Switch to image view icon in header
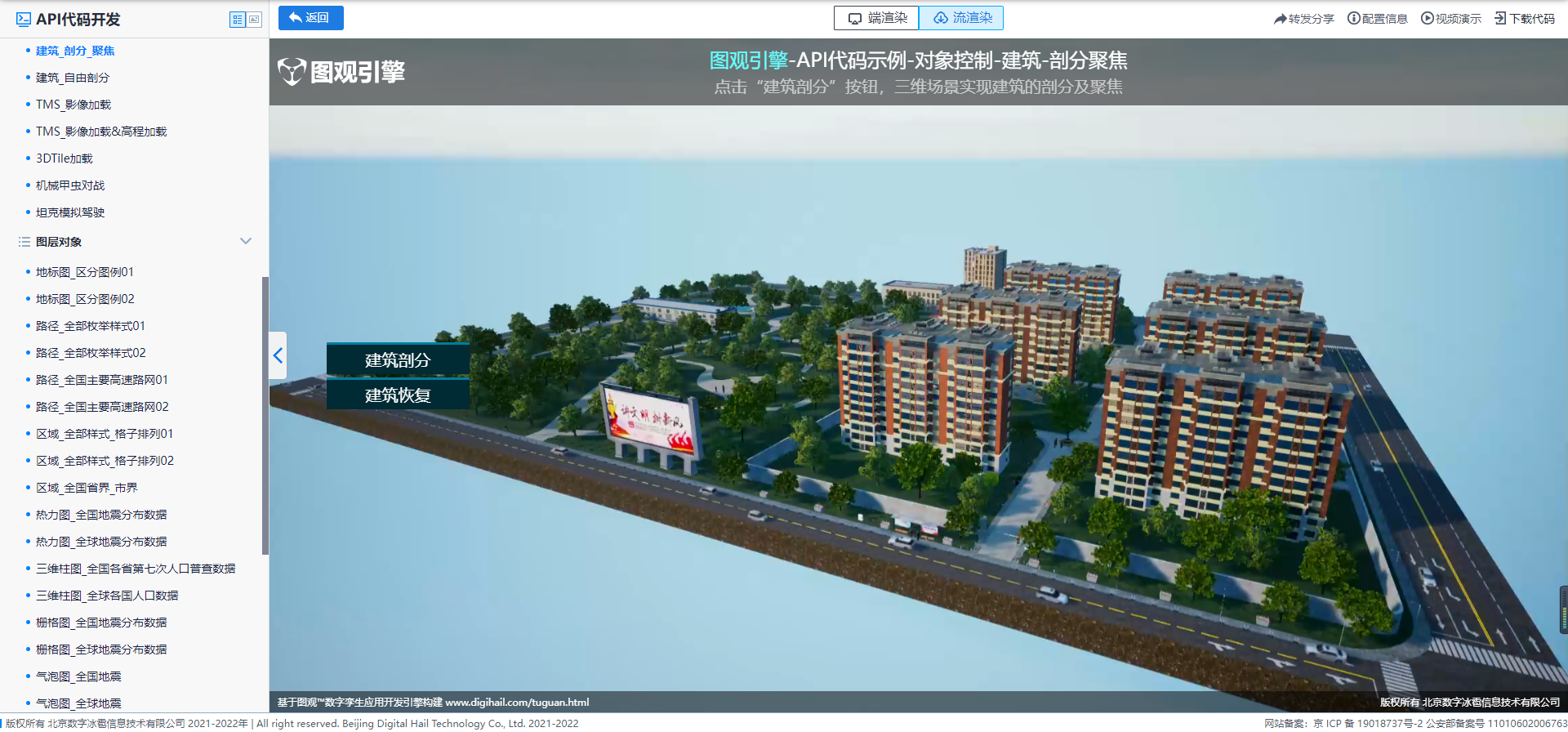Viewport: 1568px width, 732px height. click(255, 20)
